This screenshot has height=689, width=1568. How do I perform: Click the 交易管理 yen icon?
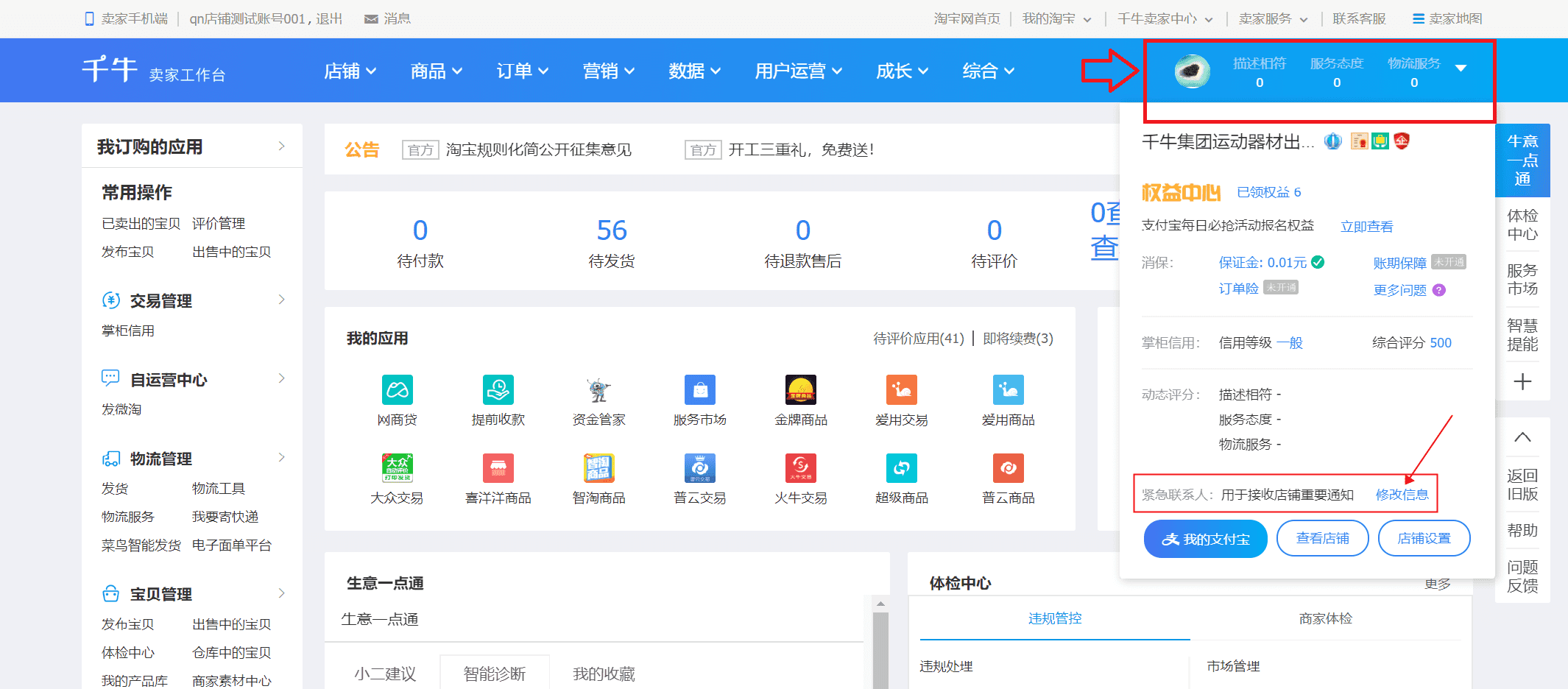[111, 300]
